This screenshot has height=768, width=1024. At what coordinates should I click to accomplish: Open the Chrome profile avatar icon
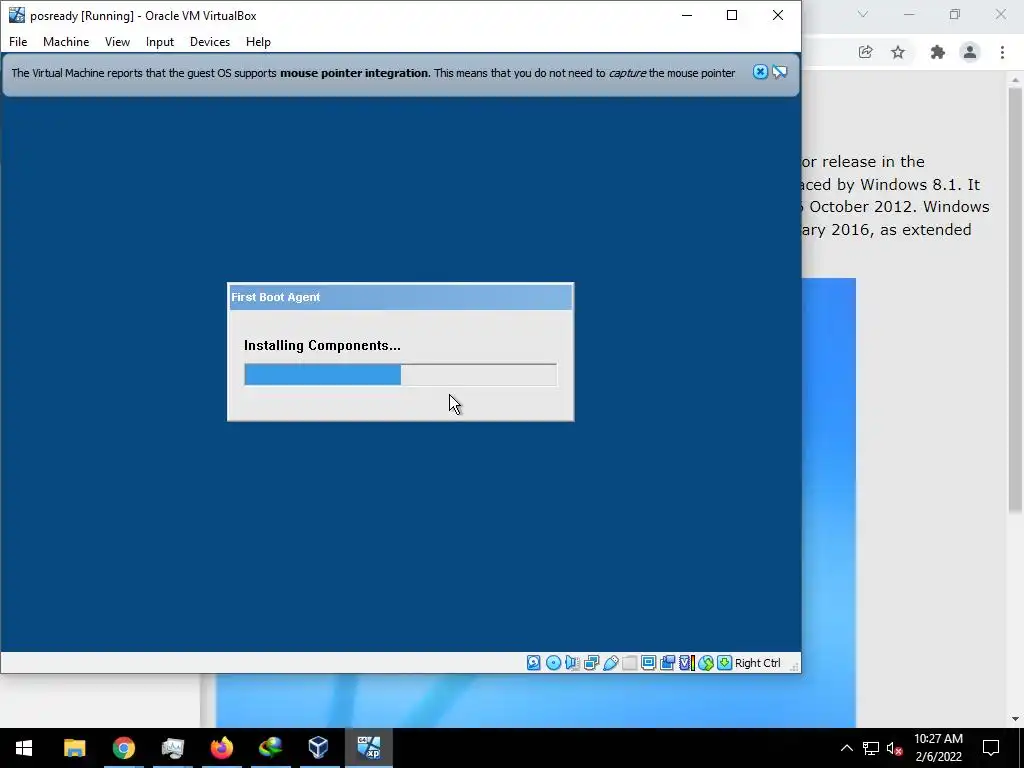970,52
